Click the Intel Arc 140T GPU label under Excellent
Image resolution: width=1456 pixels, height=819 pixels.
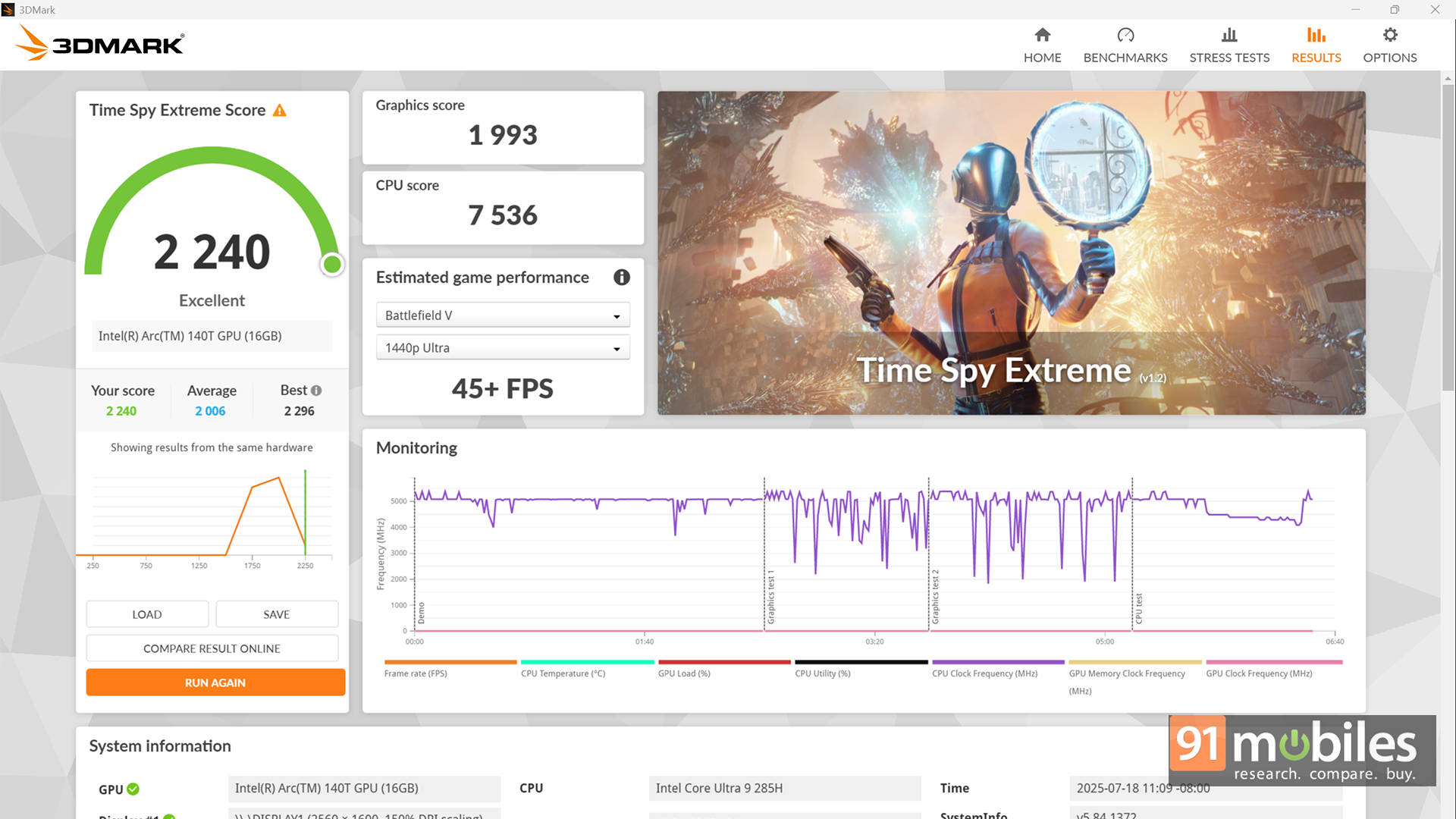coord(212,336)
